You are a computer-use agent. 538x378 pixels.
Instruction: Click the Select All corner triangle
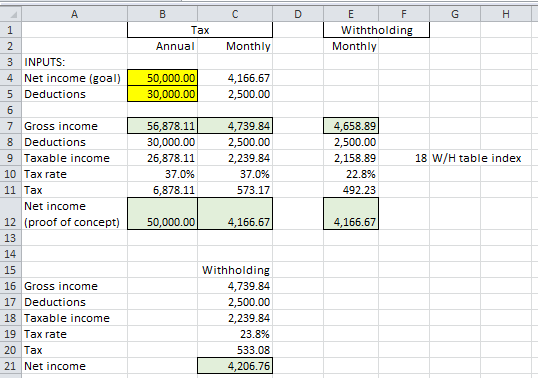tap(11, 14)
